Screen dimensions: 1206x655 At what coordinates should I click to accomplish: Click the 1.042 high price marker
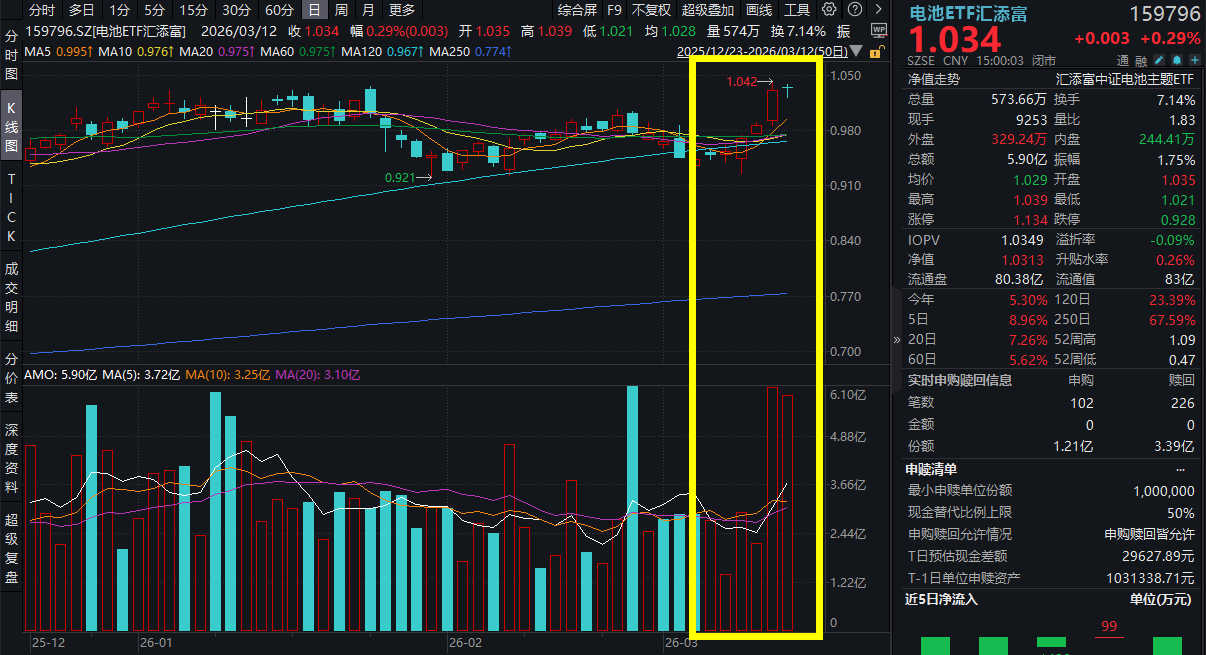(x=741, y=82)
